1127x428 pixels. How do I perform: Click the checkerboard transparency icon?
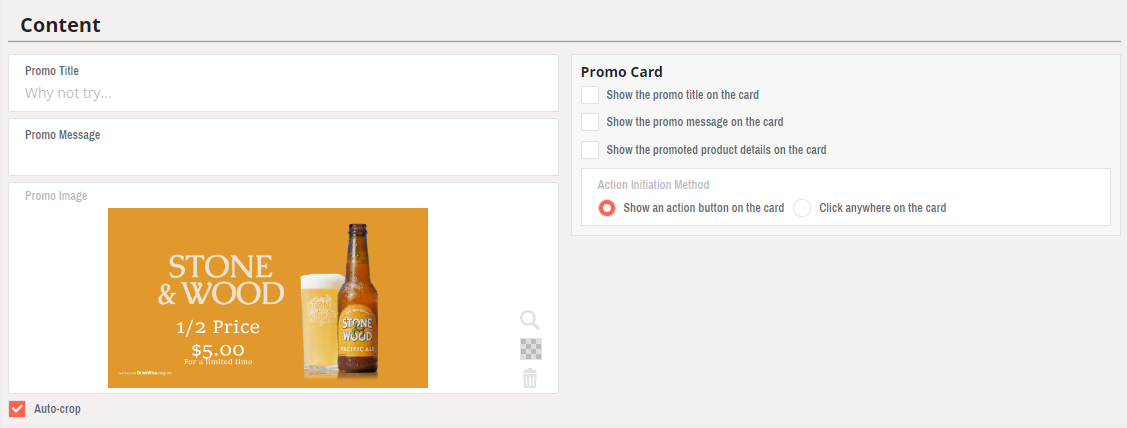(x=530, y=349)
